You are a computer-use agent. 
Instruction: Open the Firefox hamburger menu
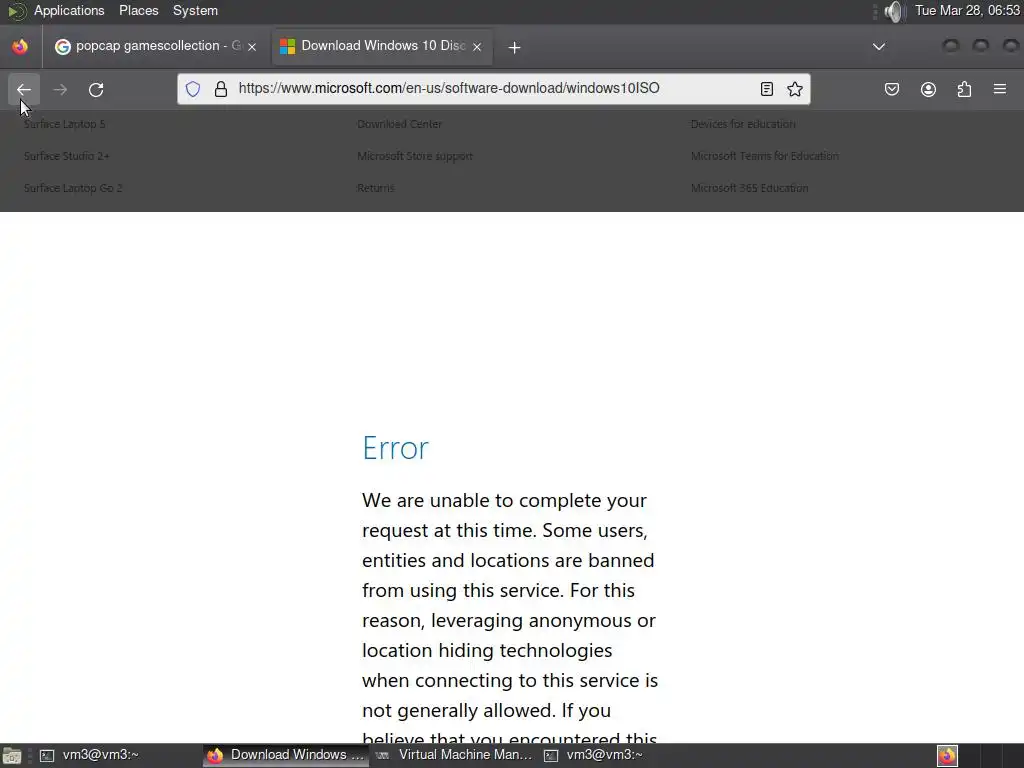[x=1000, y=89]
